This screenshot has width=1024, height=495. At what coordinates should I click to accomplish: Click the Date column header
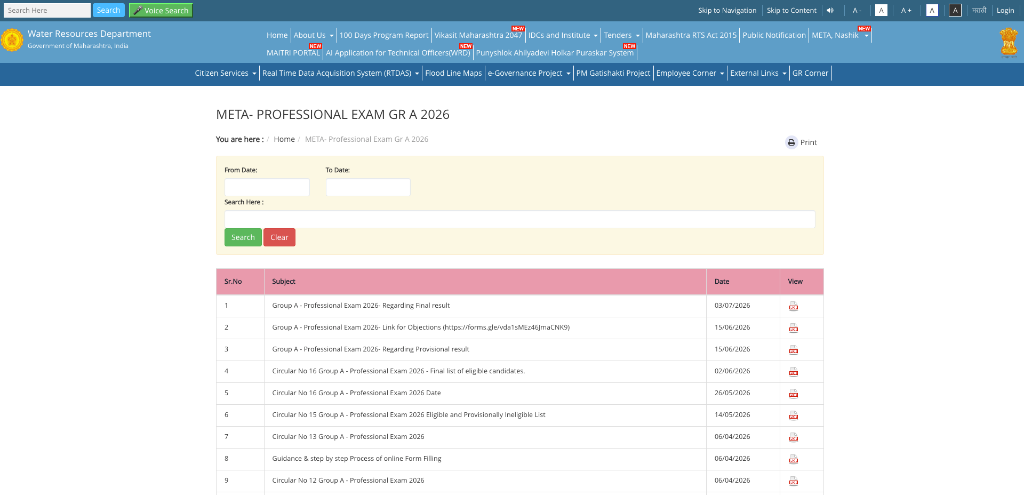[x=722, y=282]
